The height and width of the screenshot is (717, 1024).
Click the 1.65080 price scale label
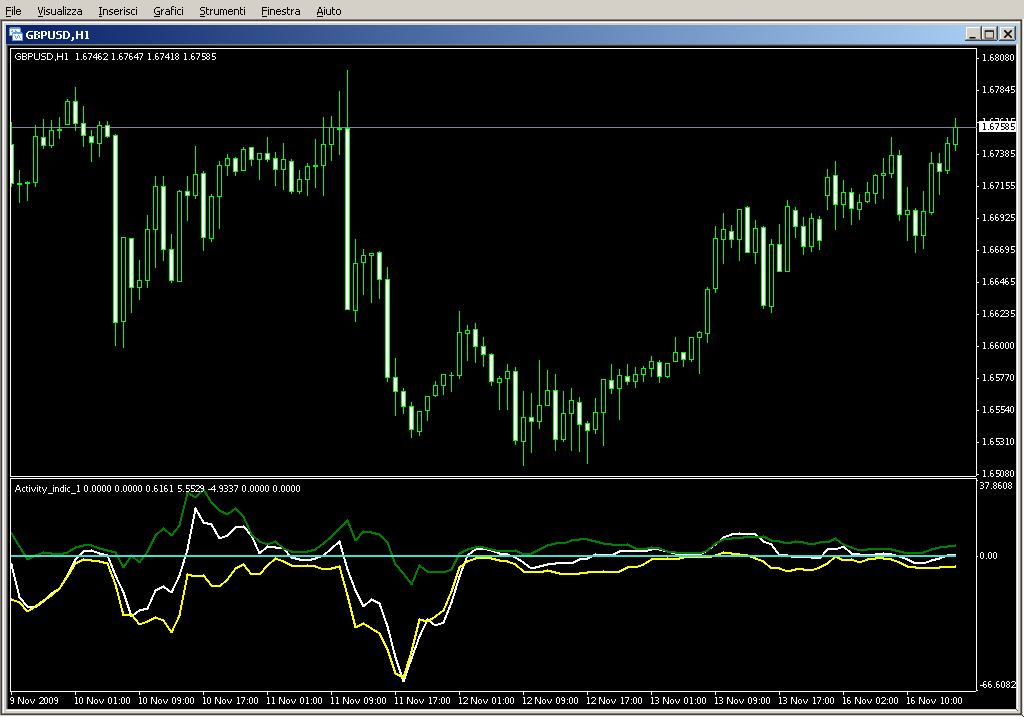point(999,473)
